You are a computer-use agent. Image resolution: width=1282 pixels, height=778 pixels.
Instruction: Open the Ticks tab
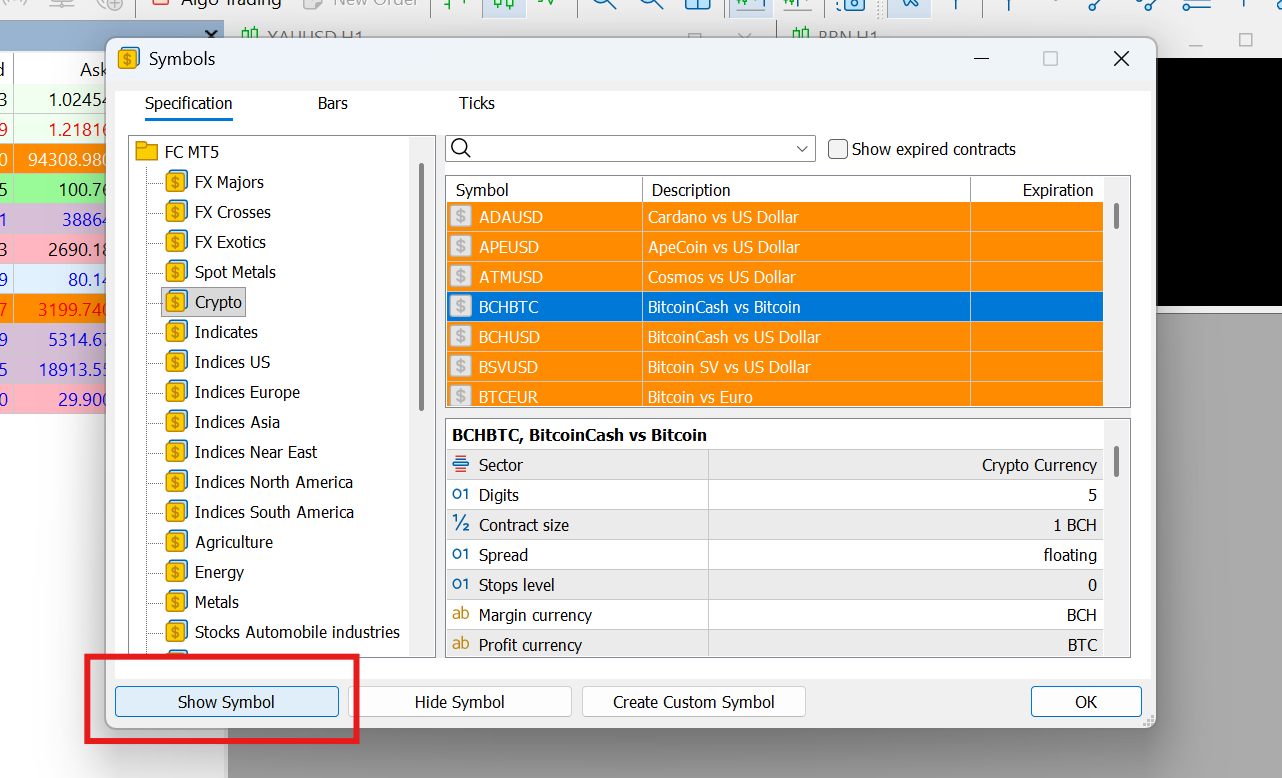[477, 103]
